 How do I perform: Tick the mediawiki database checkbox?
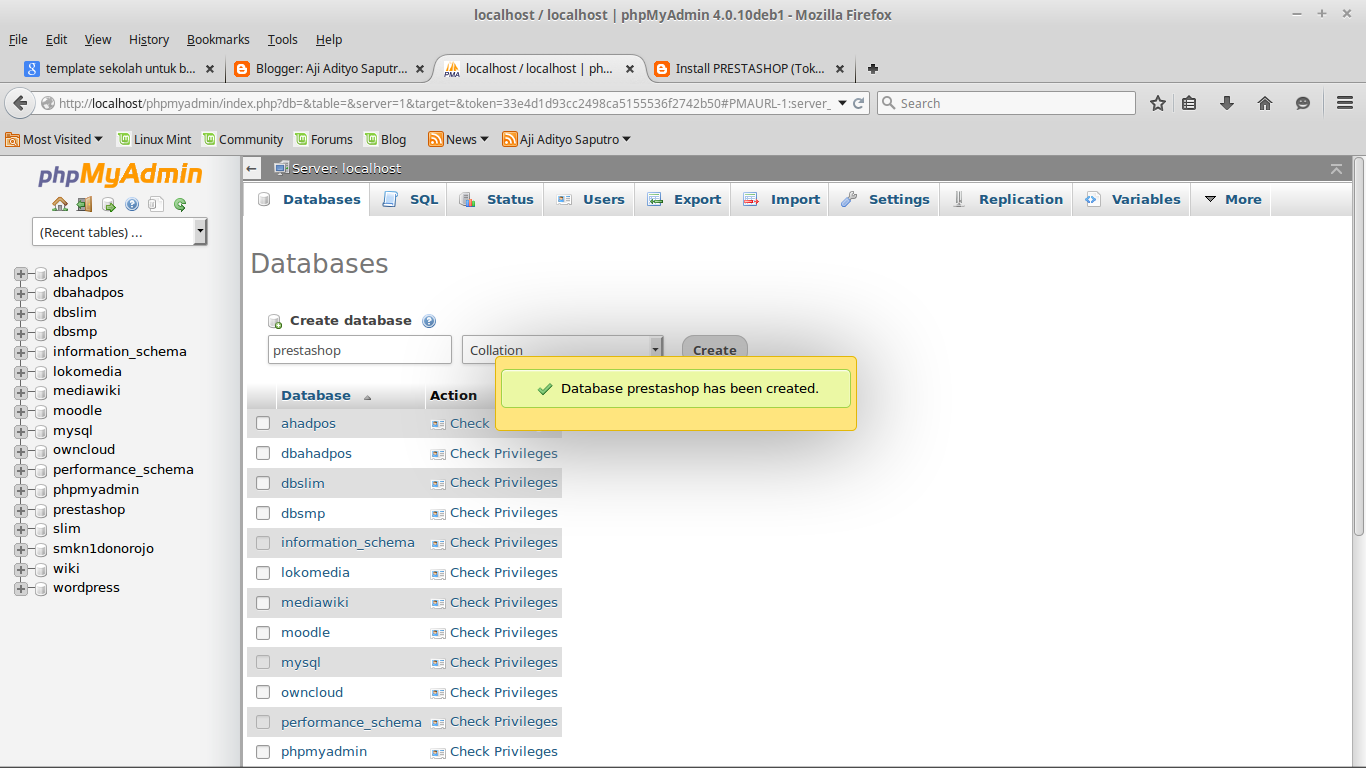(263, 603)
